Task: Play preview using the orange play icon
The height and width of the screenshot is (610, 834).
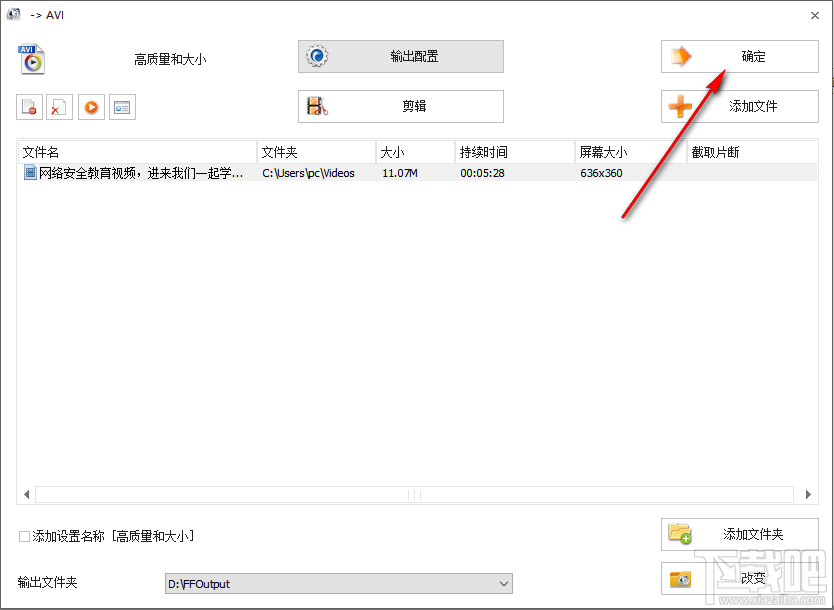Action: tap(91, 107)
